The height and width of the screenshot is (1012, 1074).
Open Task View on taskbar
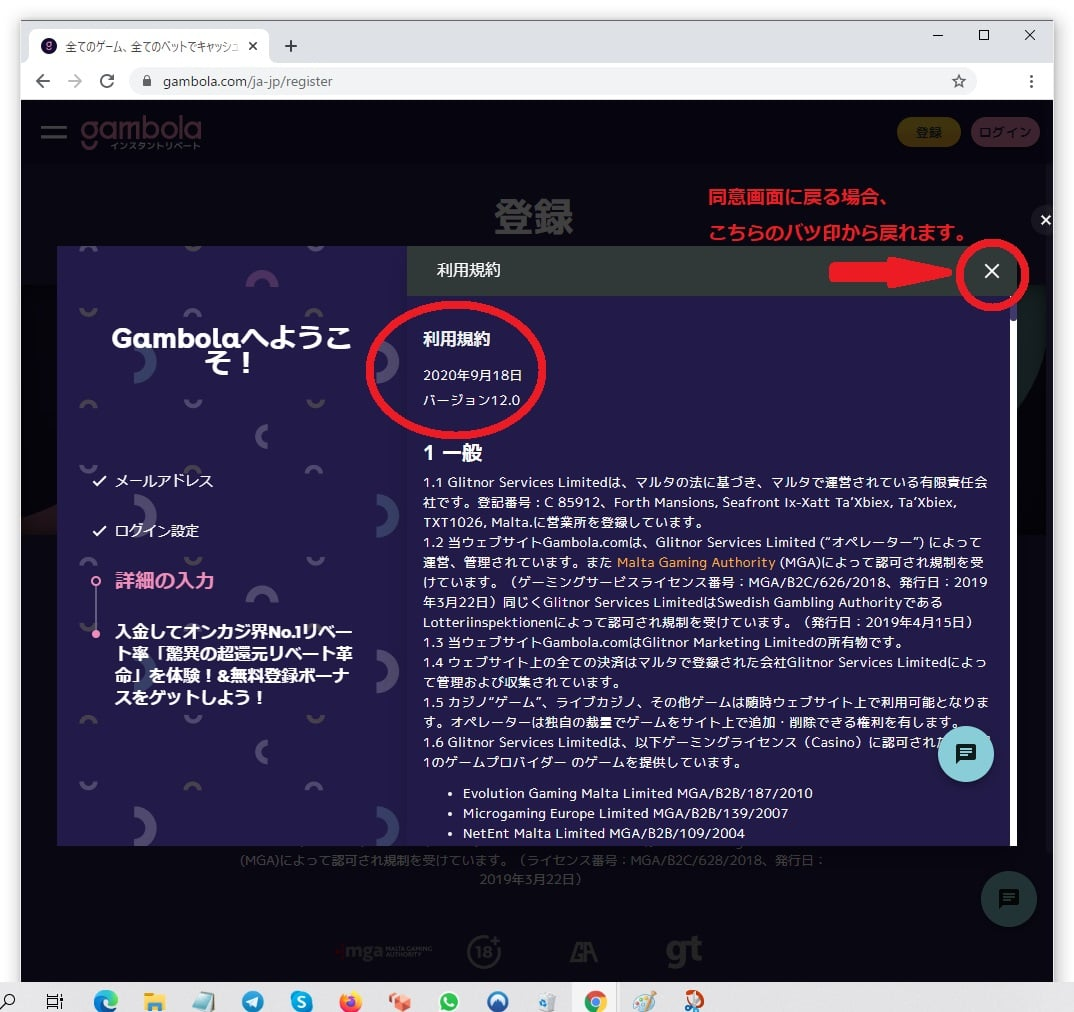click(55, 1001)
